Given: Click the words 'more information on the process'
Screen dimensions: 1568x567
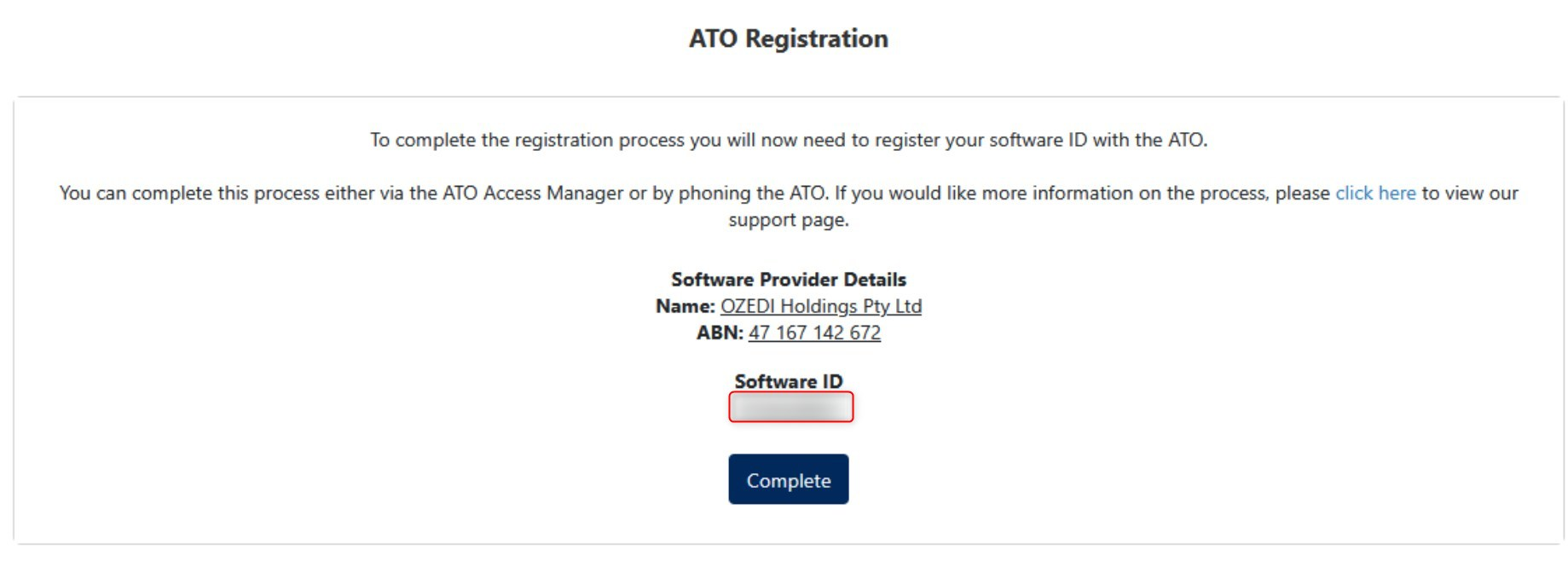Looking at the screenshot, I should 1125,194.
